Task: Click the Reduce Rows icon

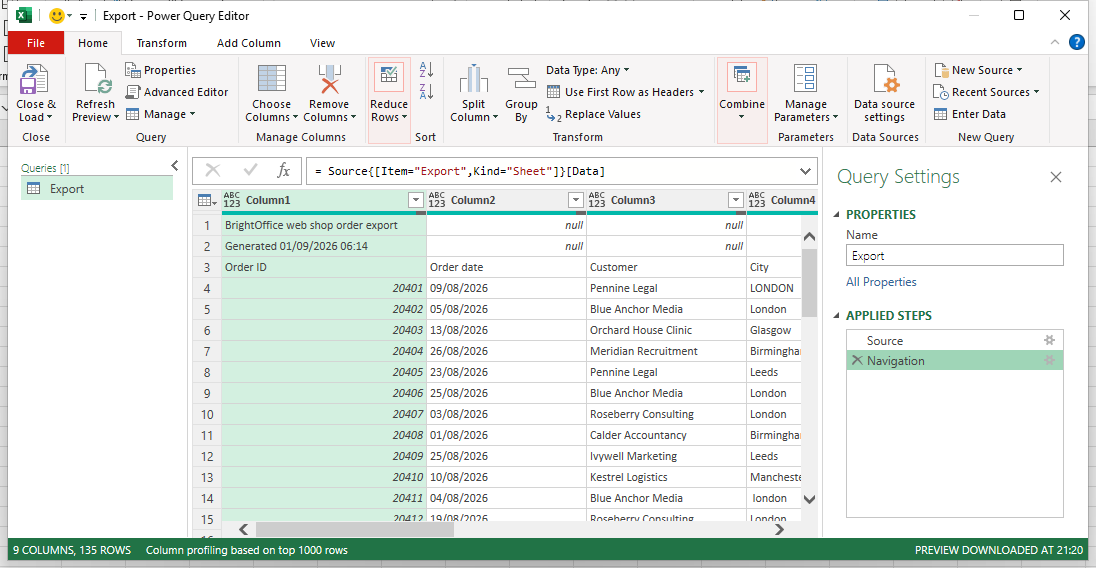Action: pyautogui.click(x=389, y=77)
